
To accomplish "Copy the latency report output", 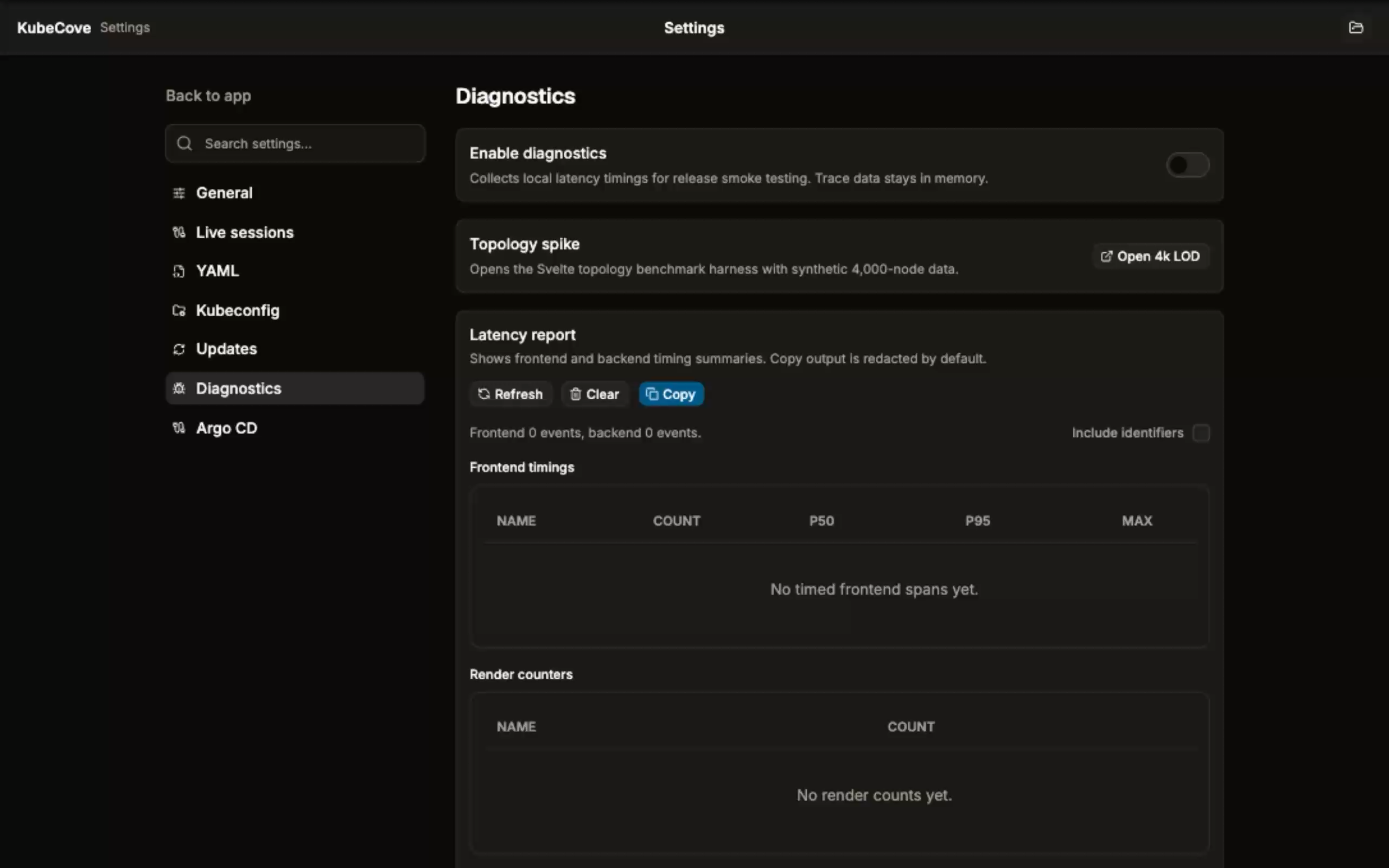I will 671,394.
